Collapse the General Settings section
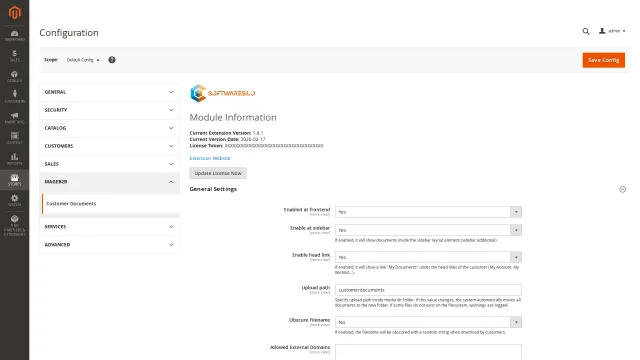 click(x=622, y=189)
